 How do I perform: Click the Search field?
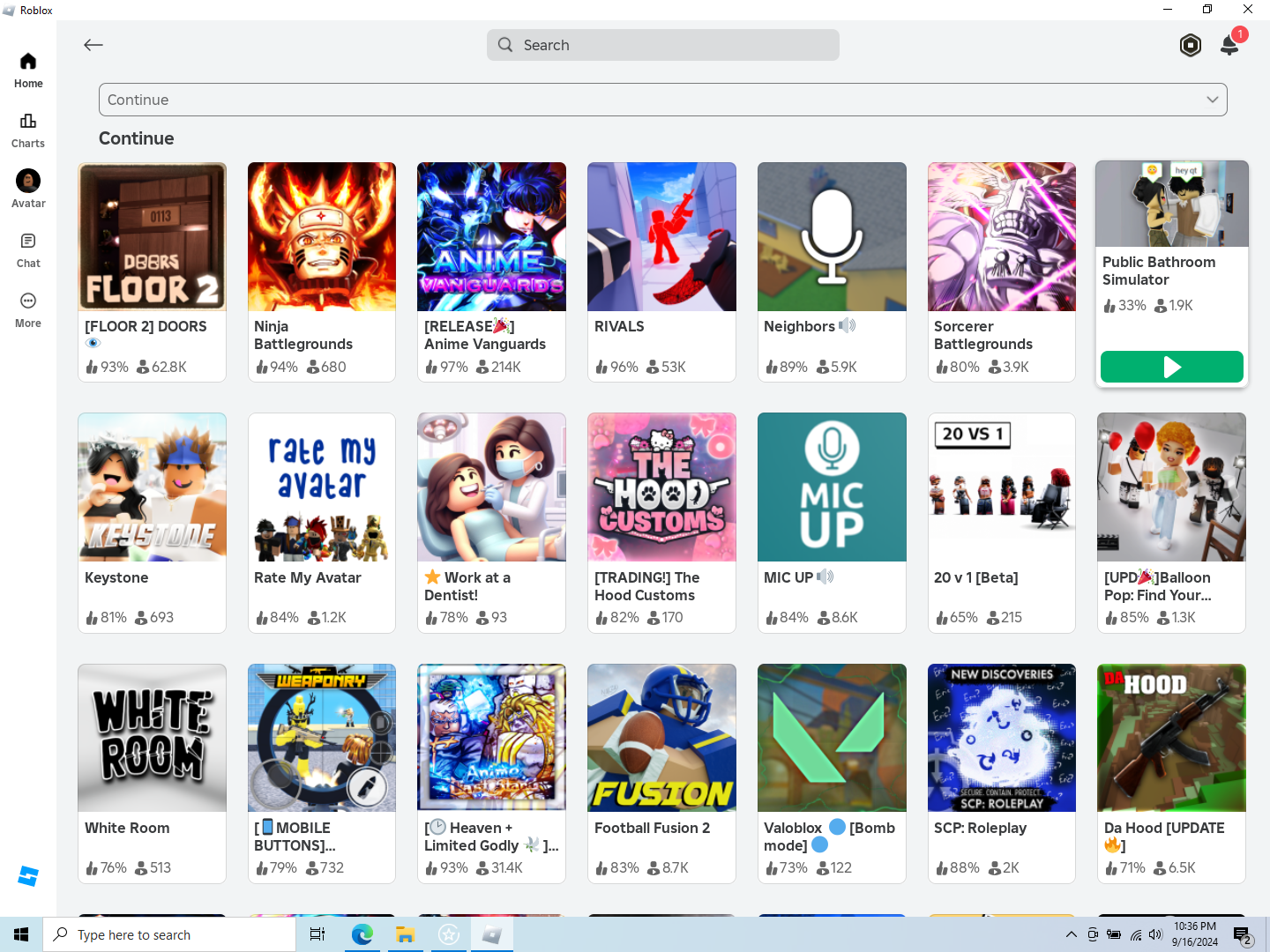[x=663, y=45]
